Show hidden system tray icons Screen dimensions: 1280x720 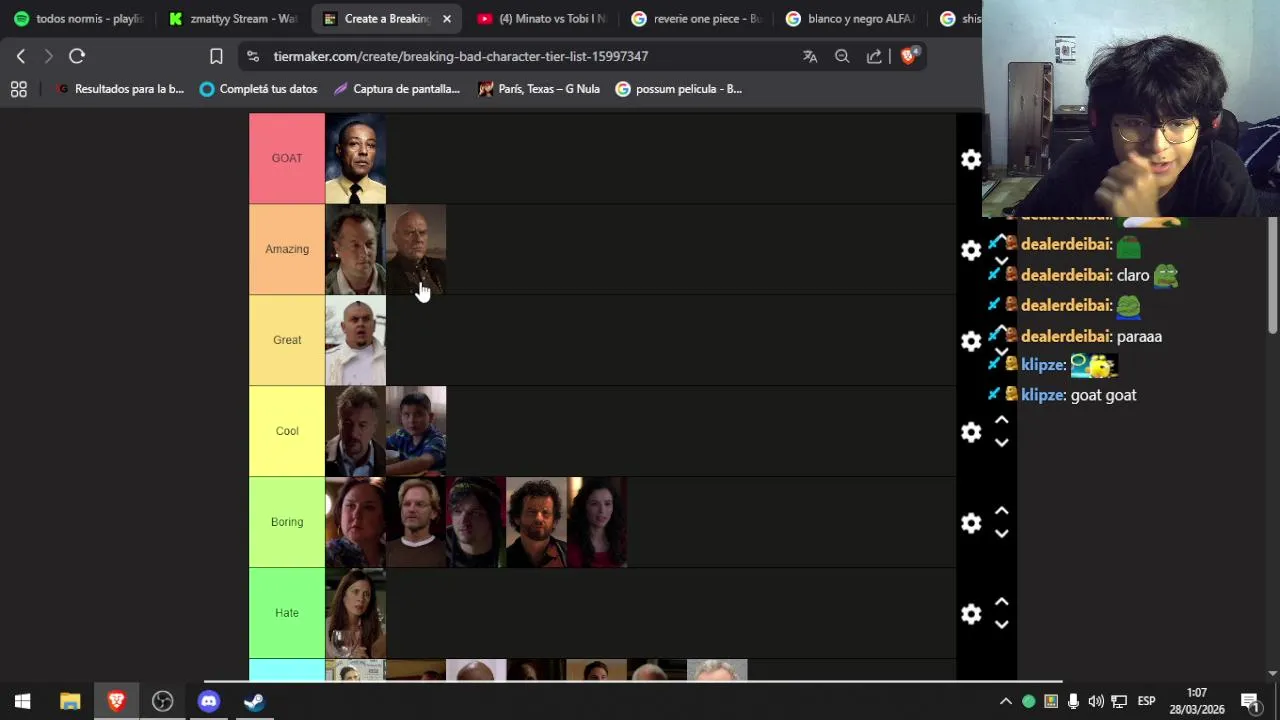[x=1006, y=701]
